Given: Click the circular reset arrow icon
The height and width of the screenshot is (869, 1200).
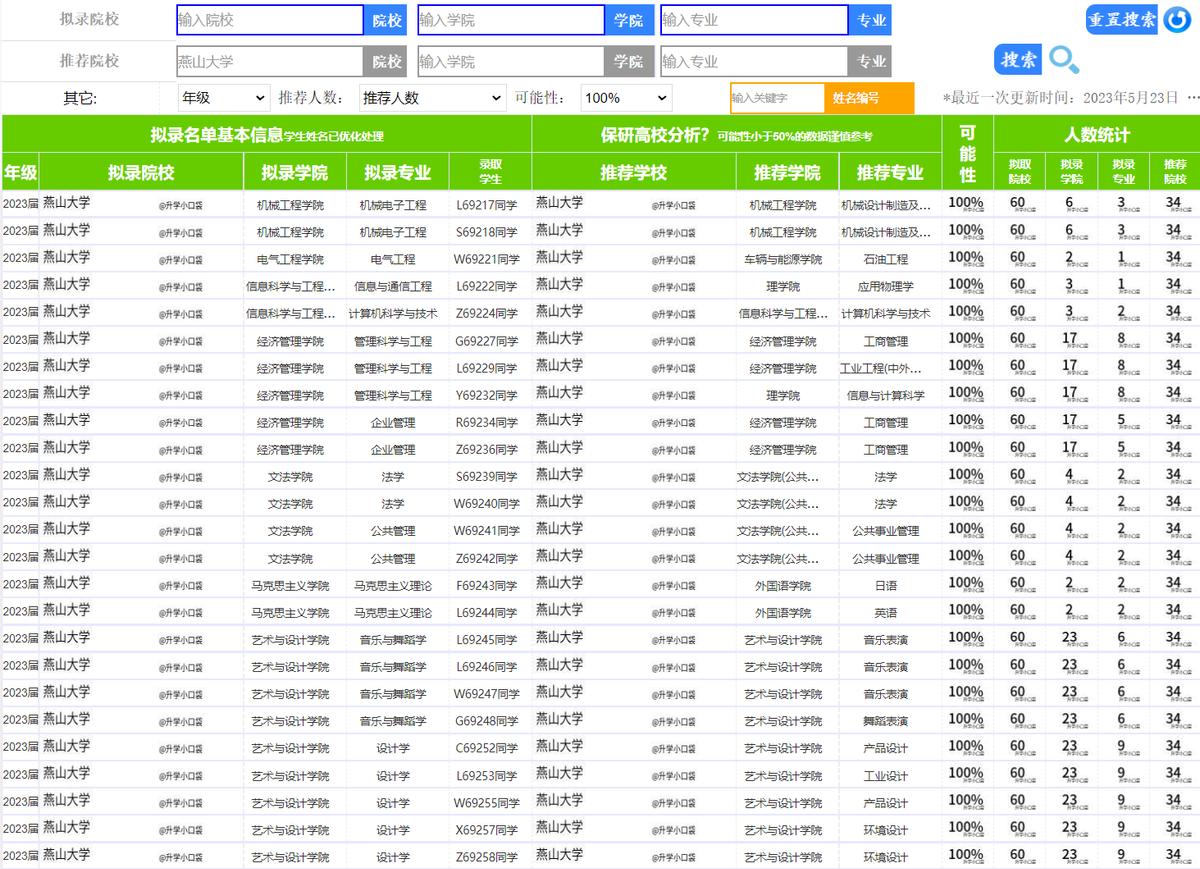Looking at the screenshot, I should pyautogui.click(x=1176, y=20).
